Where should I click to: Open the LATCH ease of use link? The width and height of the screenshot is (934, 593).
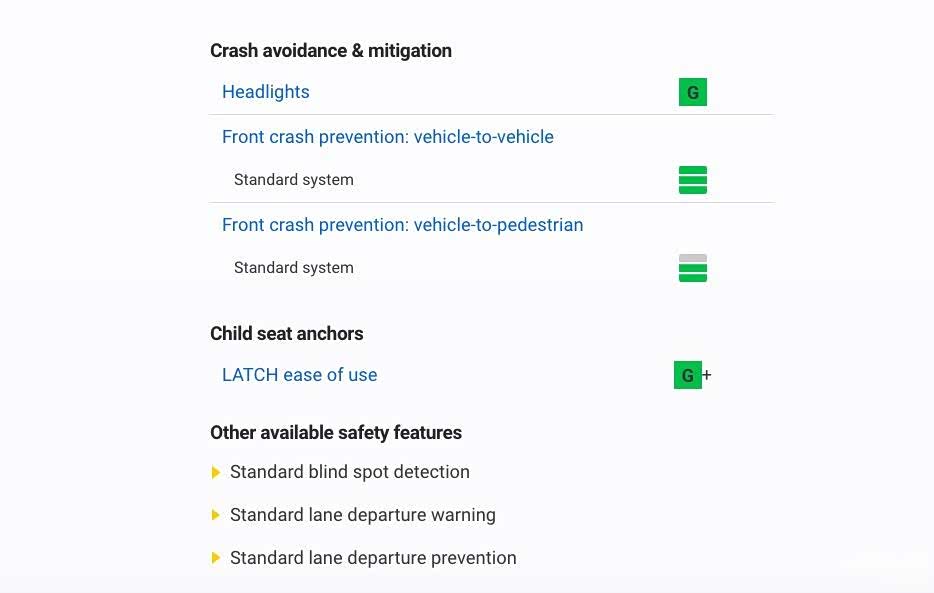(300, 375)
